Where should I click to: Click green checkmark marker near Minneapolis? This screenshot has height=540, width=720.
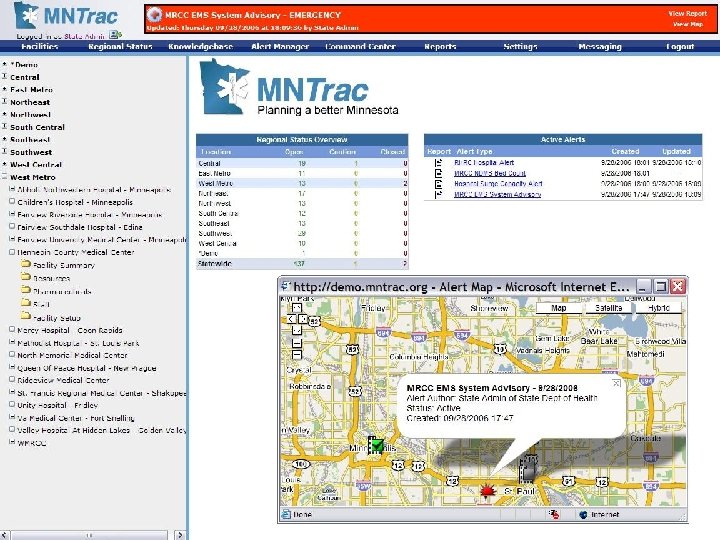pos(376,445)
